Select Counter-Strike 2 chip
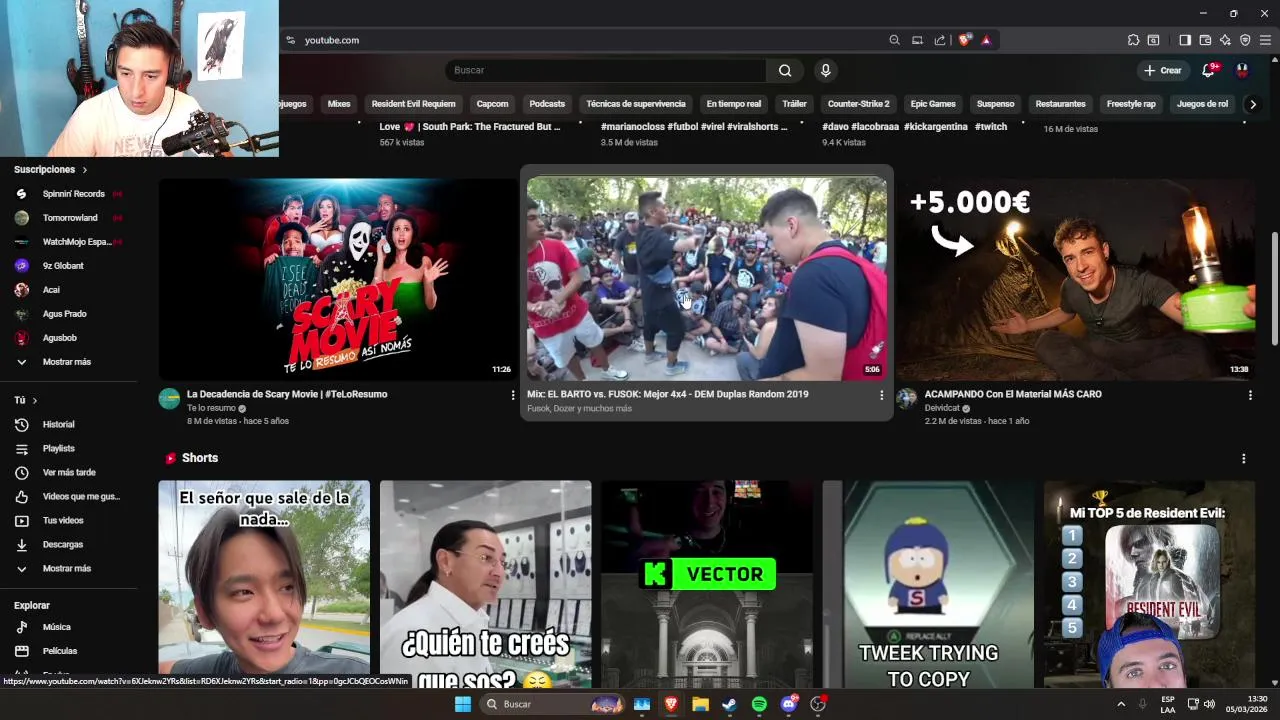This screenshot has height=720, width=1280. pyautogui.click(x=858, y=104)
